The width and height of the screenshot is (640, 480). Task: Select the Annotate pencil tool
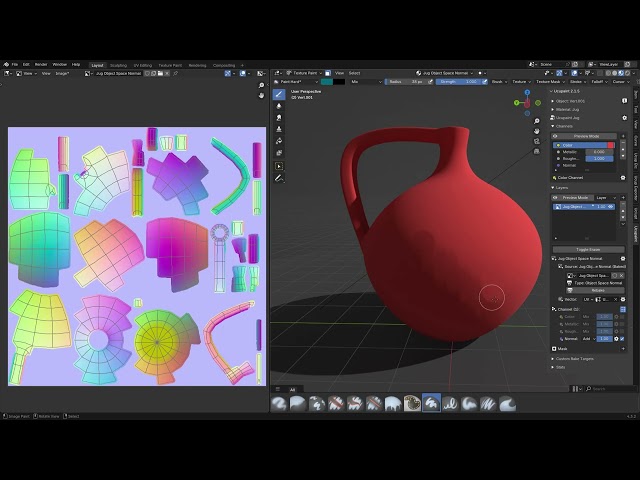[279, 178]
